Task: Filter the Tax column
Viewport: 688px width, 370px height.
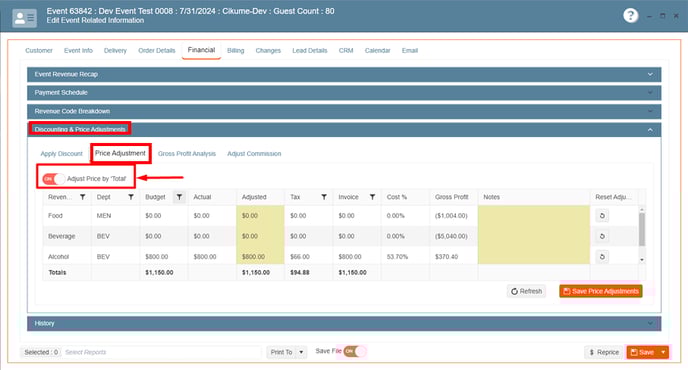Action: (x=324, y=197)
